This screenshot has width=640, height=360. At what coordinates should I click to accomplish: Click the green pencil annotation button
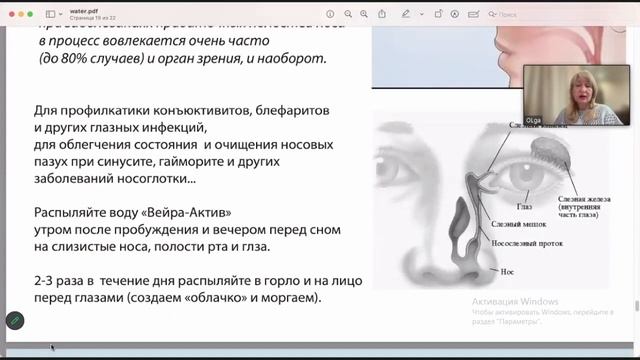point(15,321)
